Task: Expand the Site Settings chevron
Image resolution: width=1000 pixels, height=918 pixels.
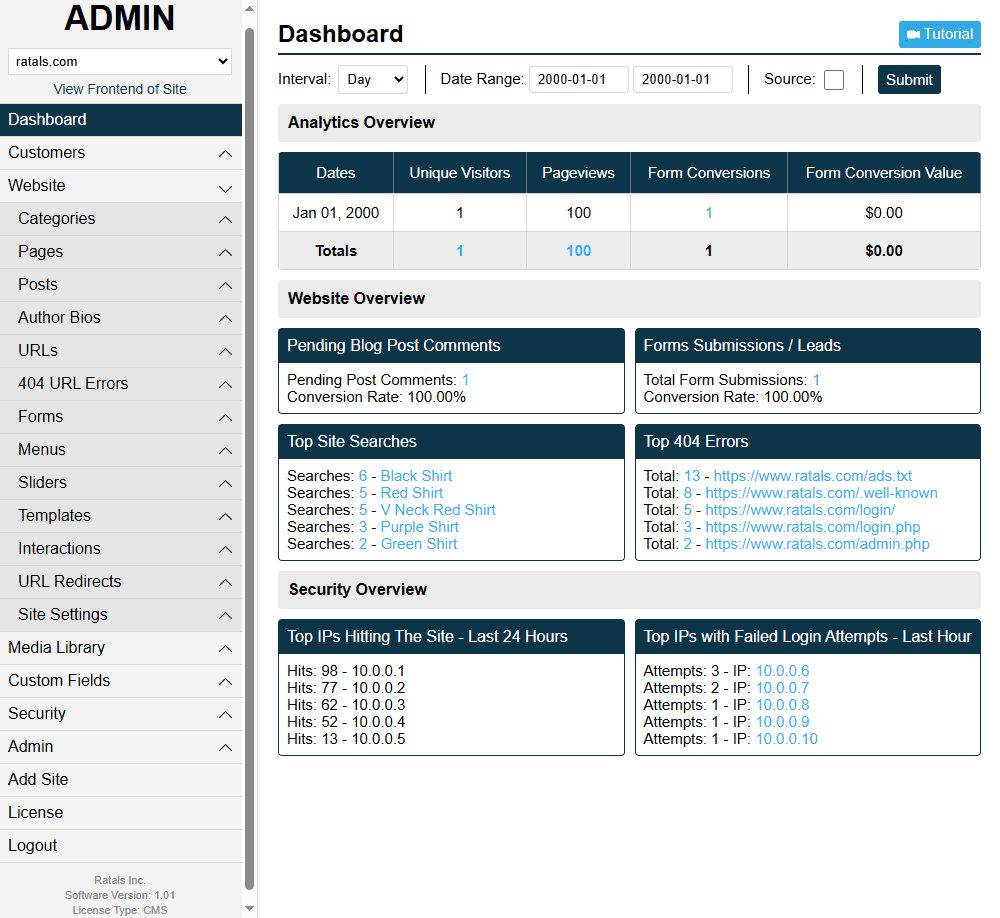Action: click(225, 616)
